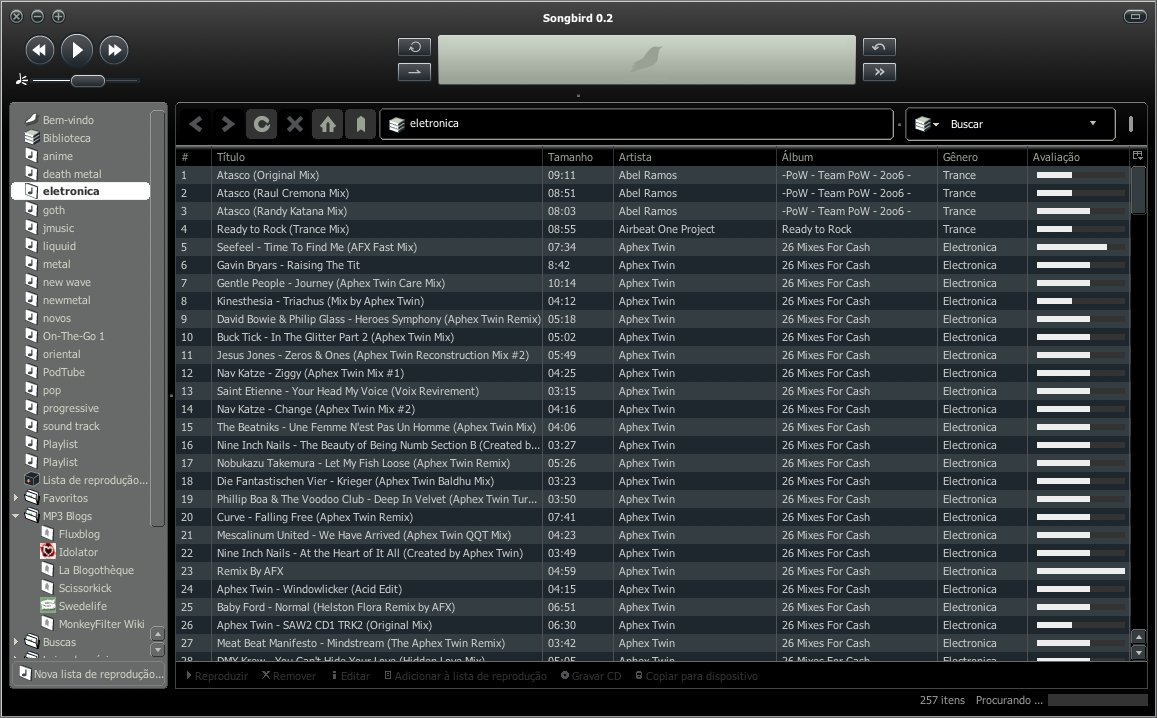Click Adicionar à lista de reprodução
Viewport: 1157px width, 718px height.
tap(466, 676)
